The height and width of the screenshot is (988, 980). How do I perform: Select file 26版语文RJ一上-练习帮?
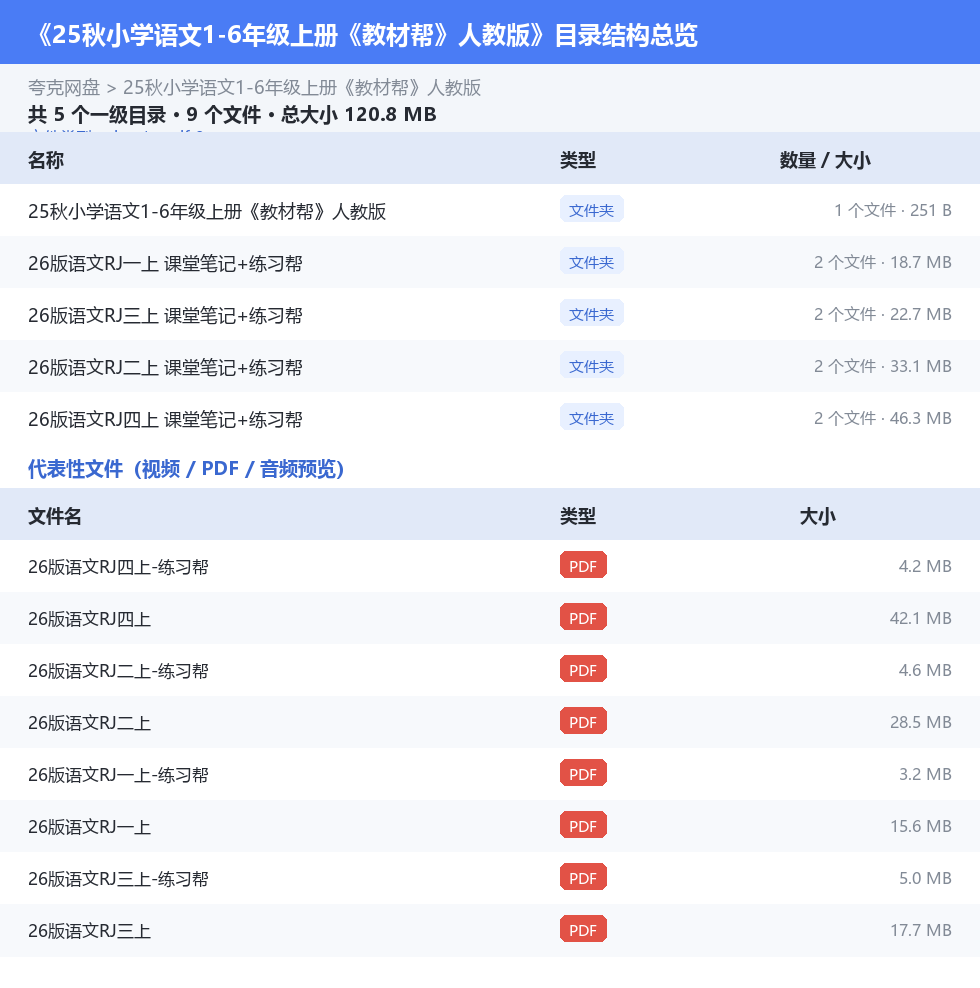[x=490, y=774]
